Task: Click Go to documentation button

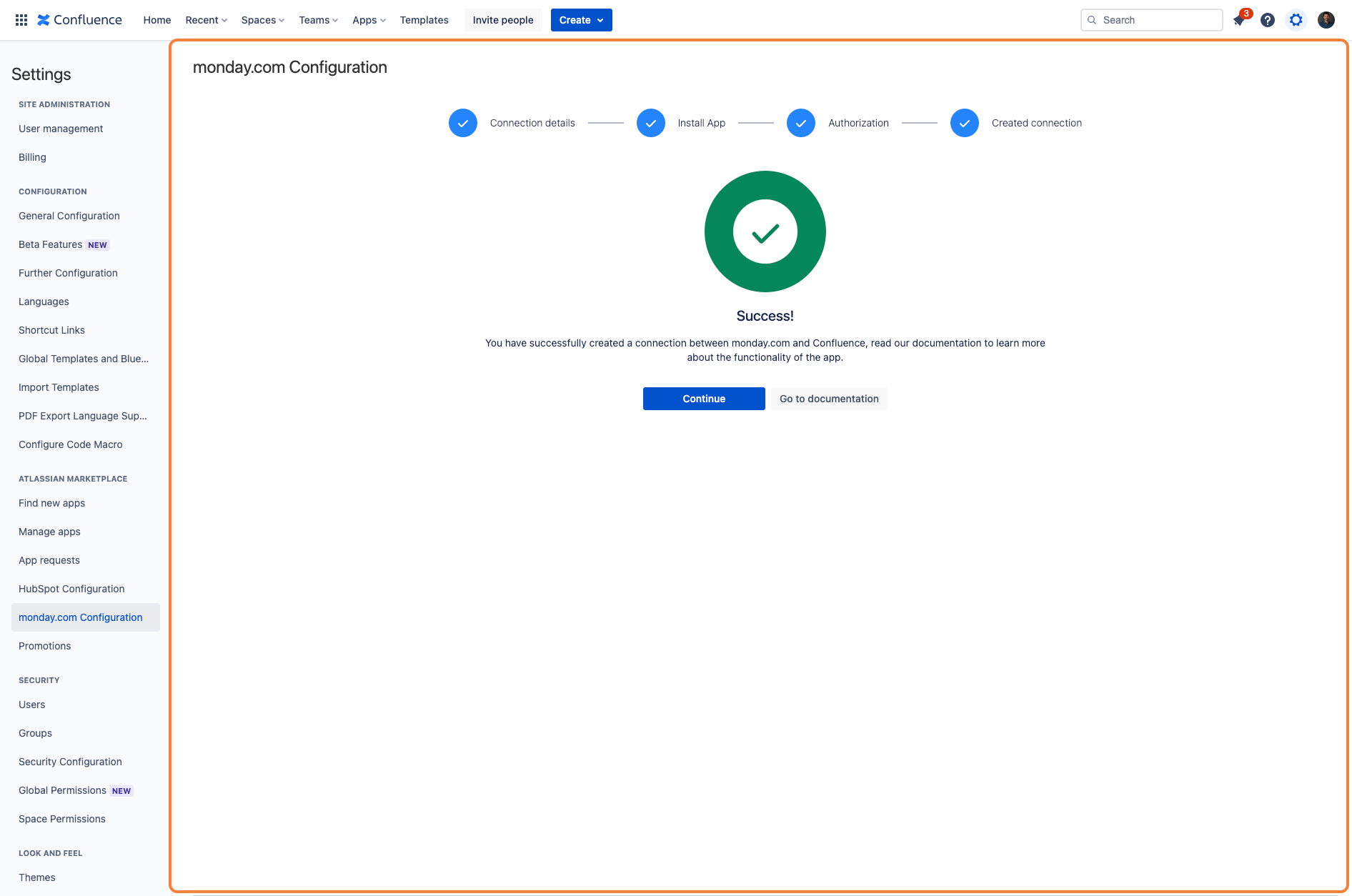Action: pos(829,399)
